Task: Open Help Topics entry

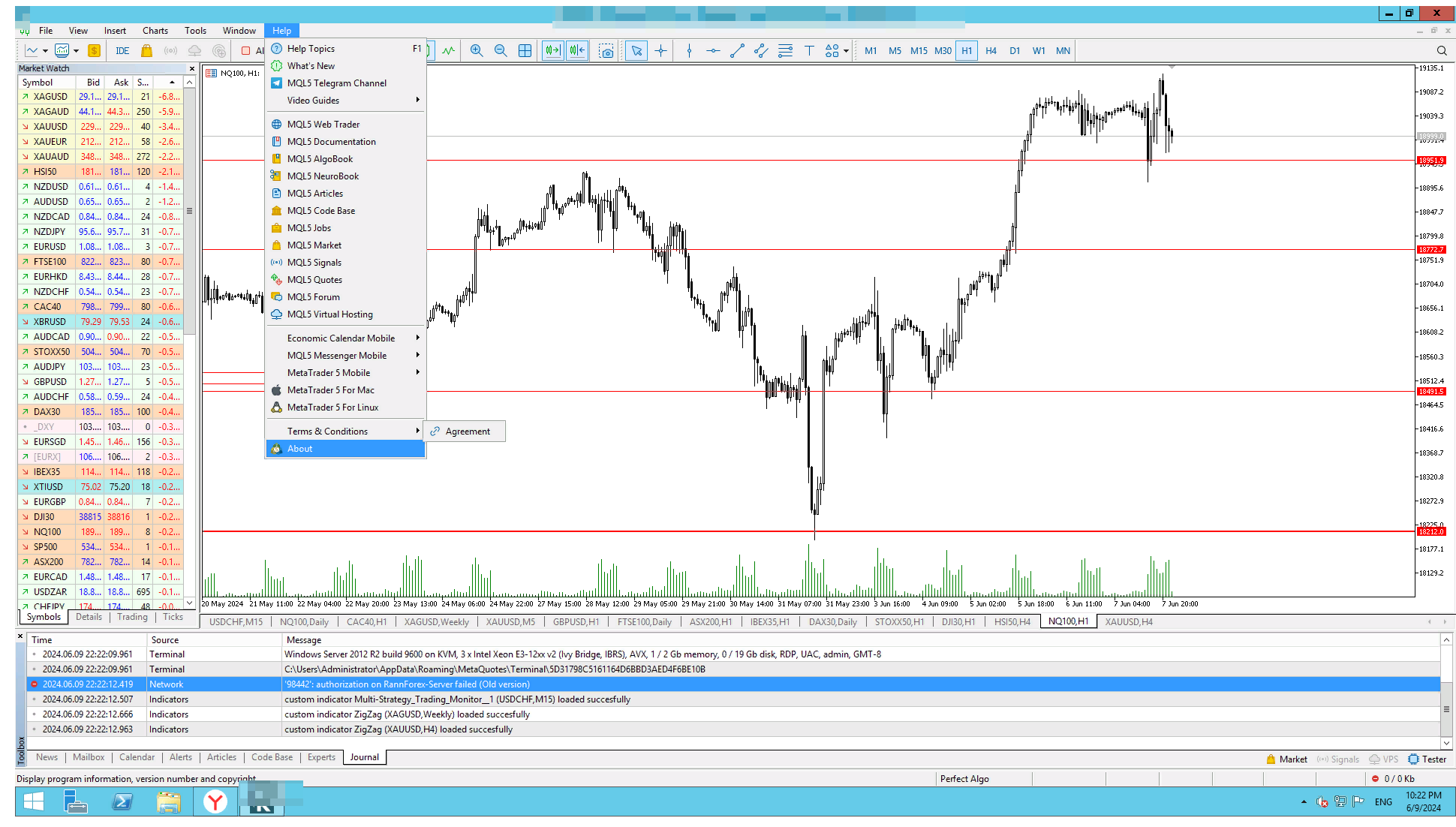Action: (x=345, y=49)
